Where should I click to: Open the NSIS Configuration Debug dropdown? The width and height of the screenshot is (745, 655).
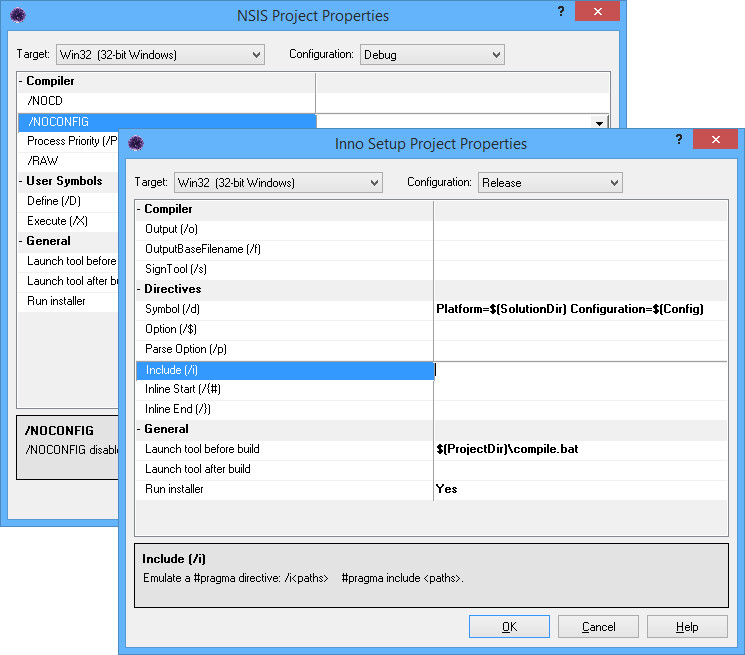click(x=432, y=55)
